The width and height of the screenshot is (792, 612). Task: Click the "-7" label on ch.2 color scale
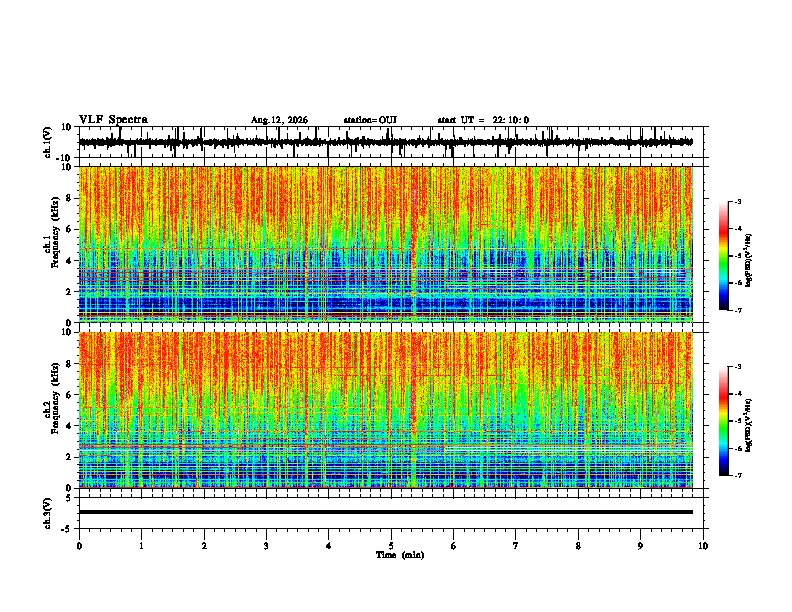click(737, 475)
